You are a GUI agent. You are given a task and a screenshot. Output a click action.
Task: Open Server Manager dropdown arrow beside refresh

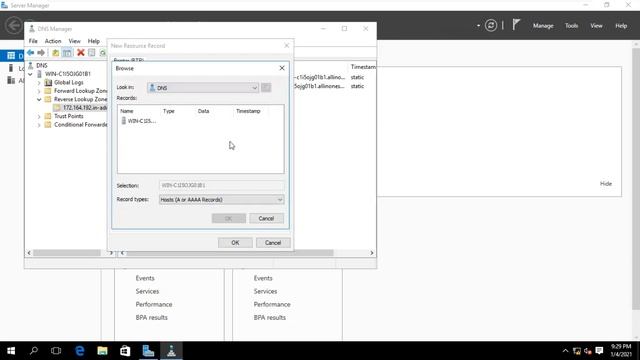(478, 26)
